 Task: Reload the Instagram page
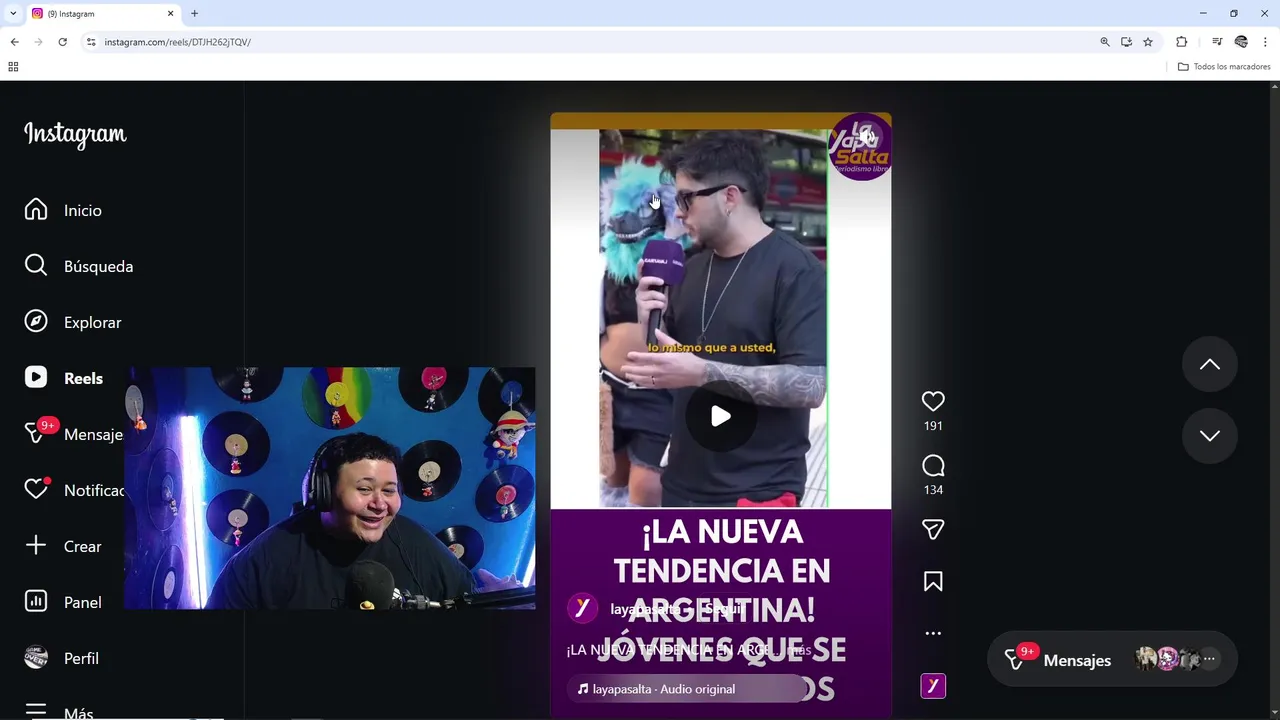click(62, 42)
